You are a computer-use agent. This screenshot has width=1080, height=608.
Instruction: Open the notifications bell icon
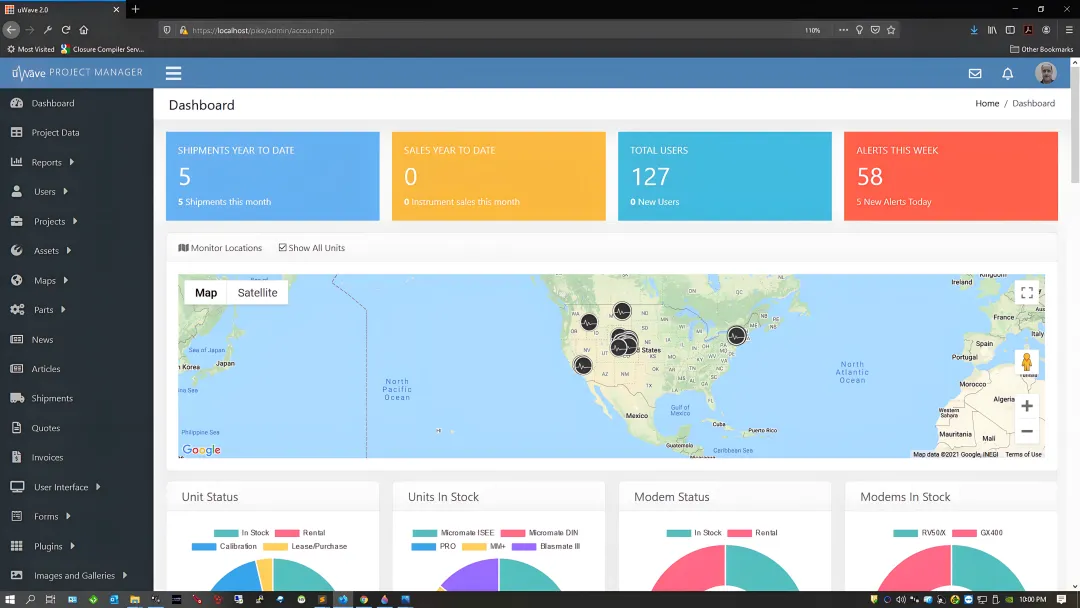pos(1008,73)
